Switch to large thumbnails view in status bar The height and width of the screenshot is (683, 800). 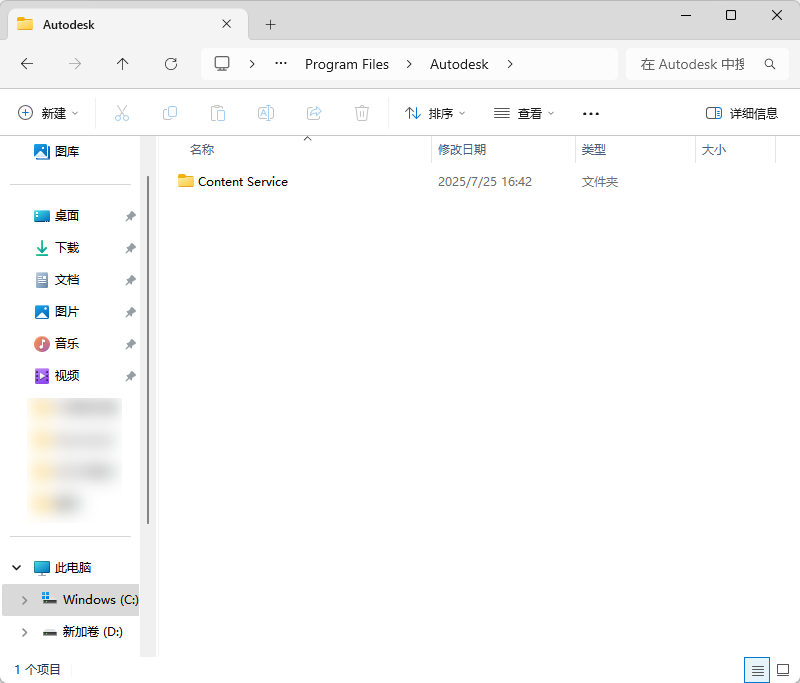[782, 669]
